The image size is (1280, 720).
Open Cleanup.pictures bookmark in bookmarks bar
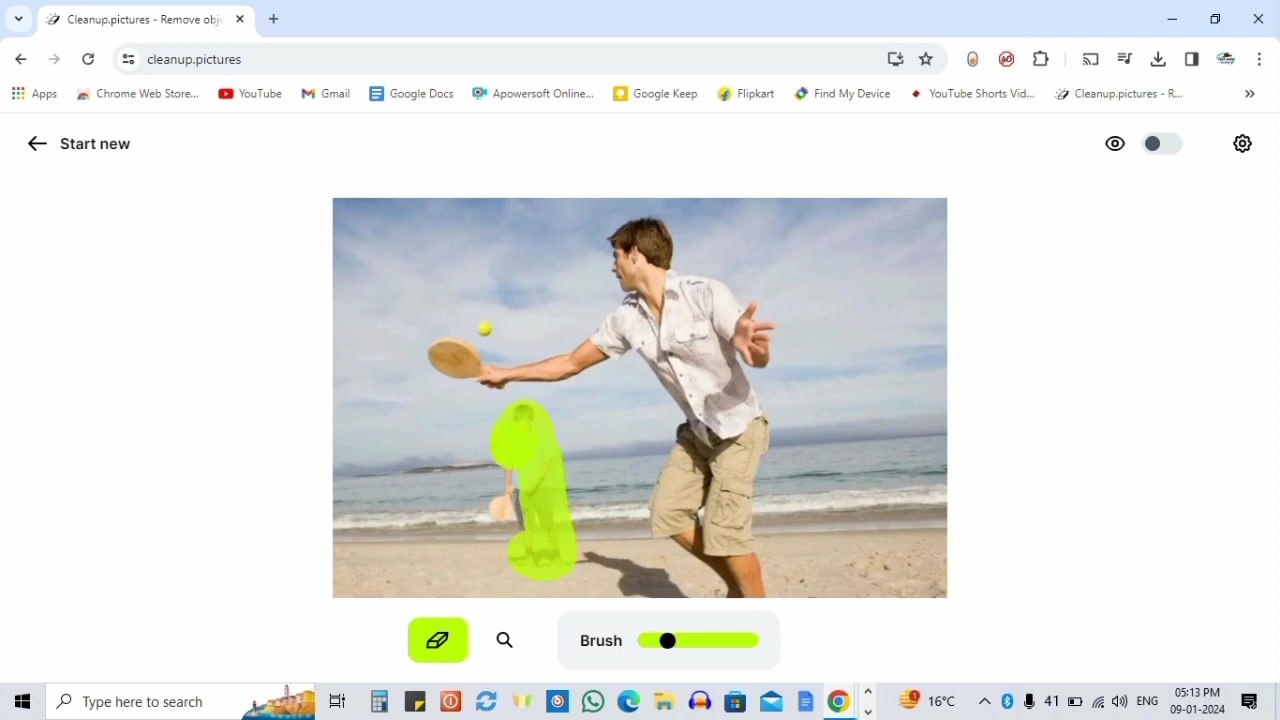(1119, 94)
